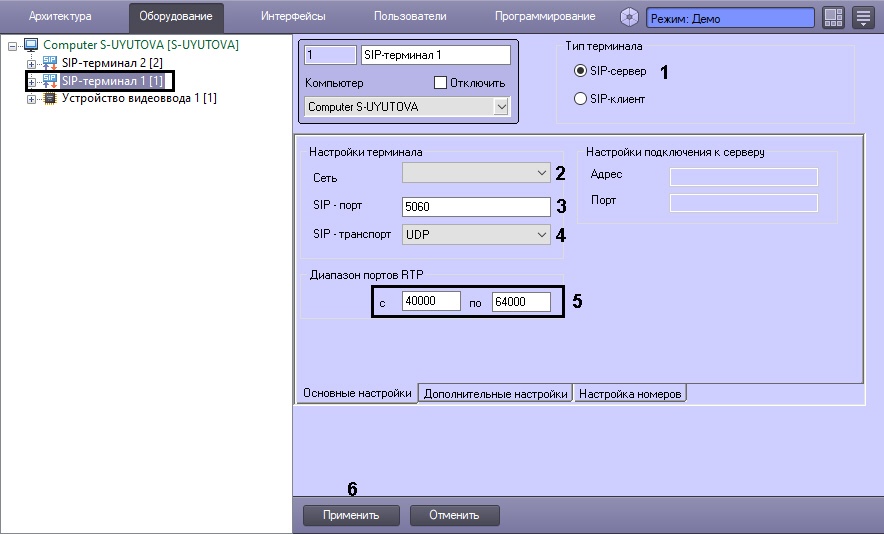The width and height of the screenshot is (884, 534).
Task: Expand the SIP-терминал 2 tree node
Action: click(31, 64)
